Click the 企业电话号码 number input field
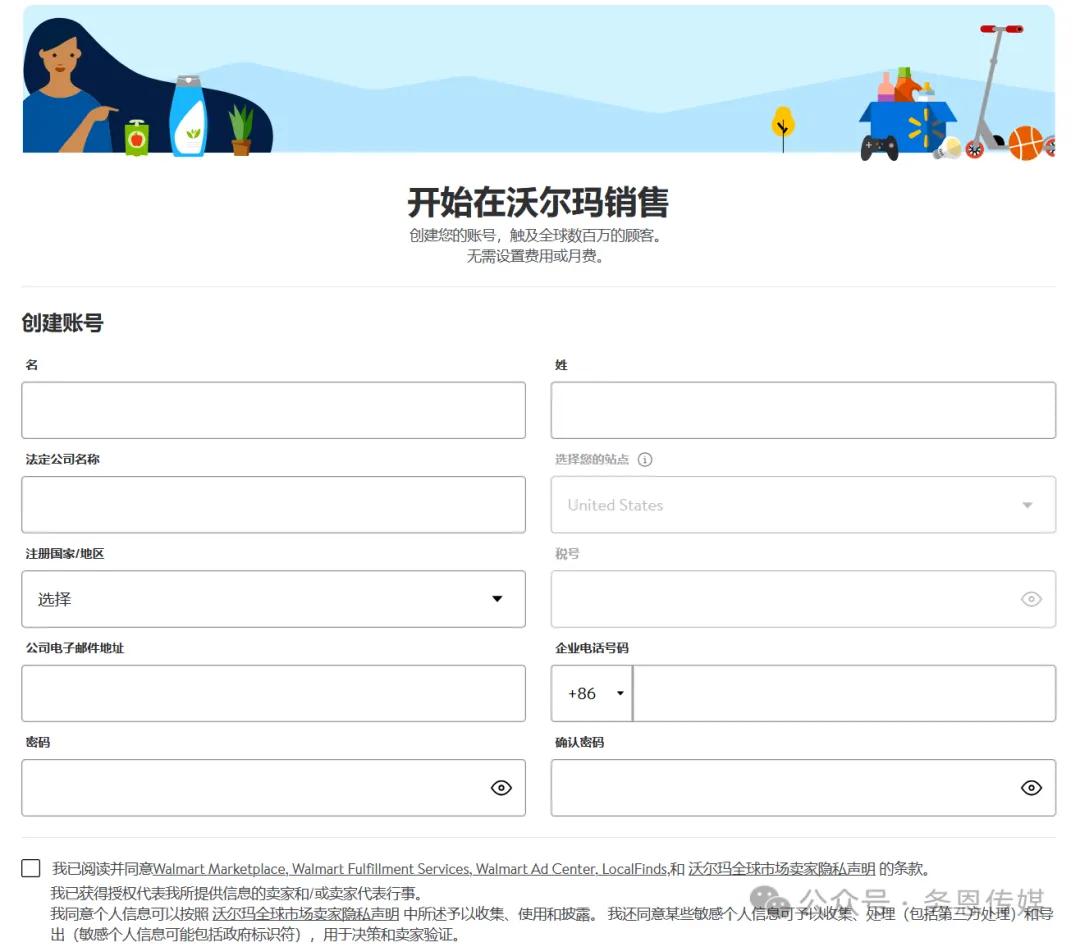Screen dimensions: 1080x947 tap(844, 694)
